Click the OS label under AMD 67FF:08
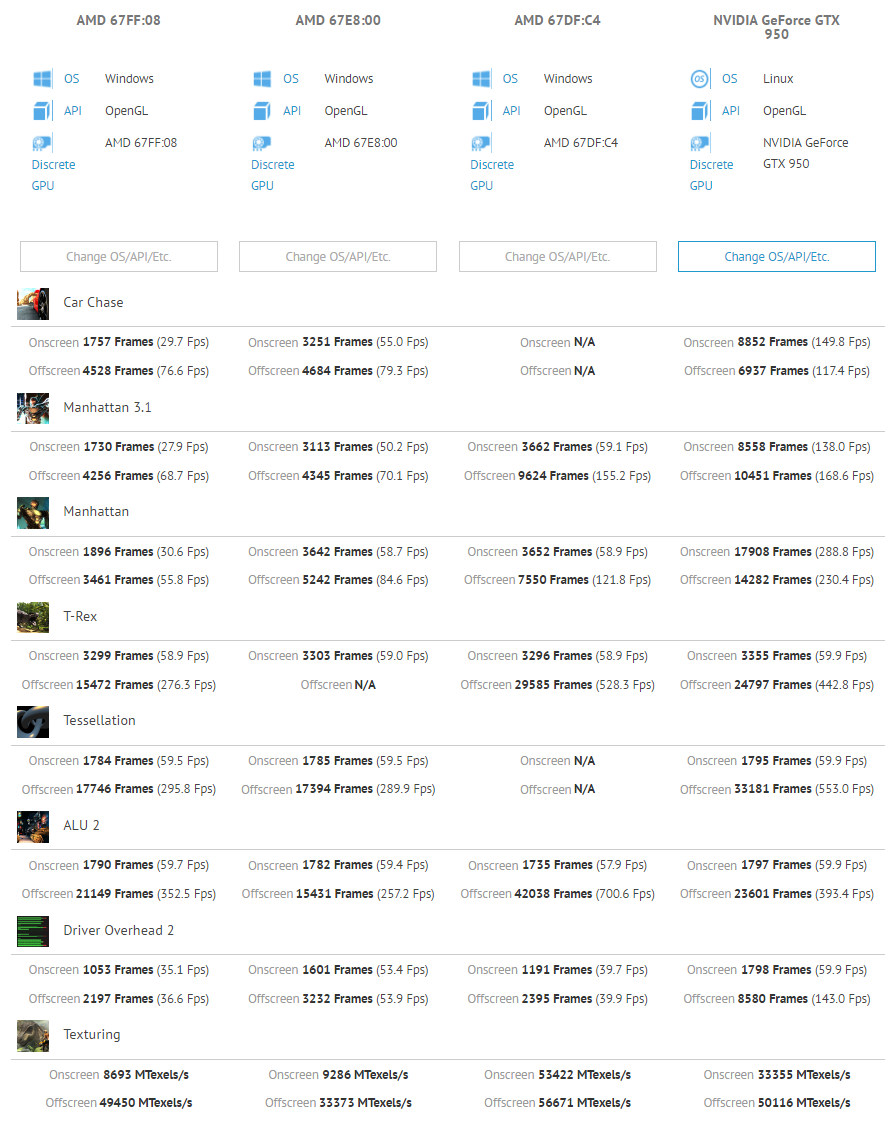The height and width of the screenshot is (1122, 885). [x=72, y=79]
